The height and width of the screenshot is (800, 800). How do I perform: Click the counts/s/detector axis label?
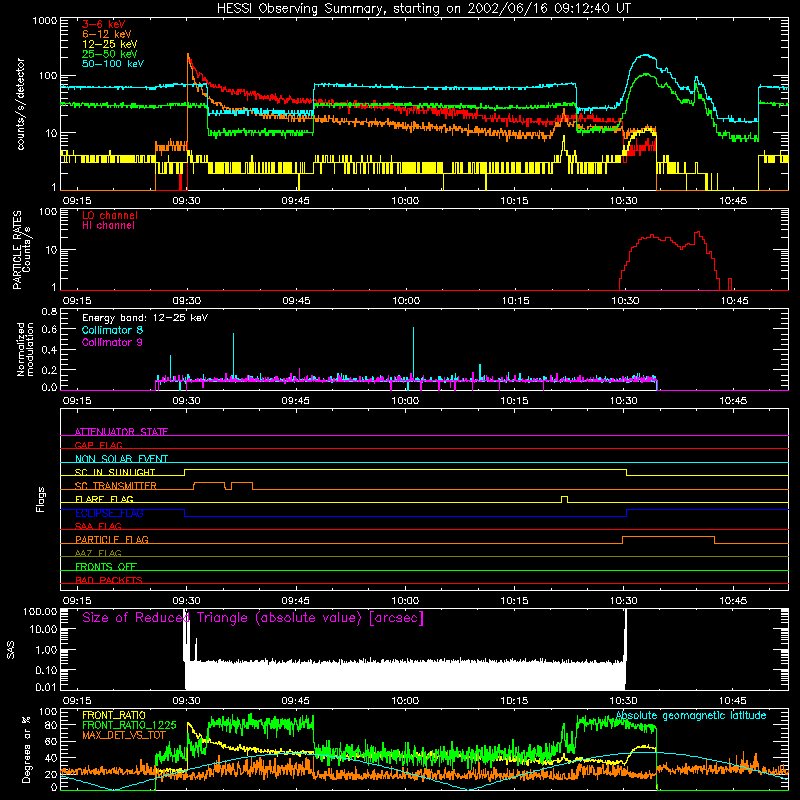coord(21,104)
